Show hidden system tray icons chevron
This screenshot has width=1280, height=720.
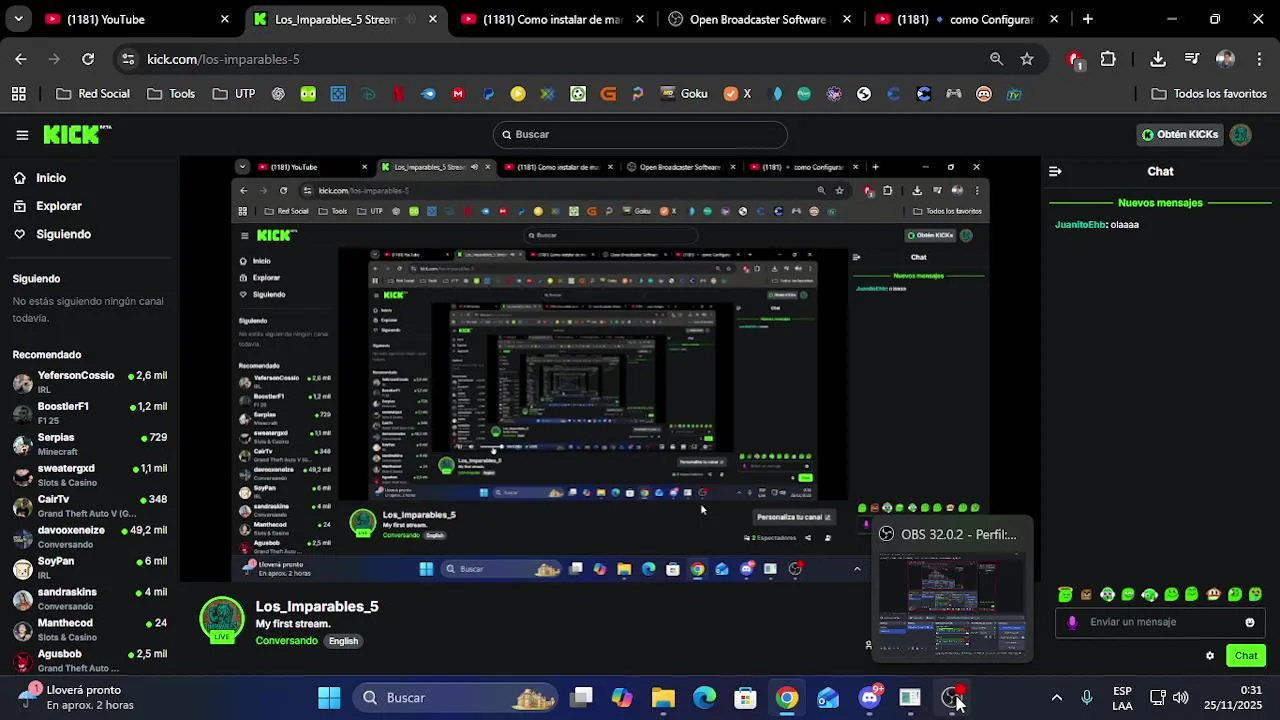pyautogui.click(x=1056, y=698)
